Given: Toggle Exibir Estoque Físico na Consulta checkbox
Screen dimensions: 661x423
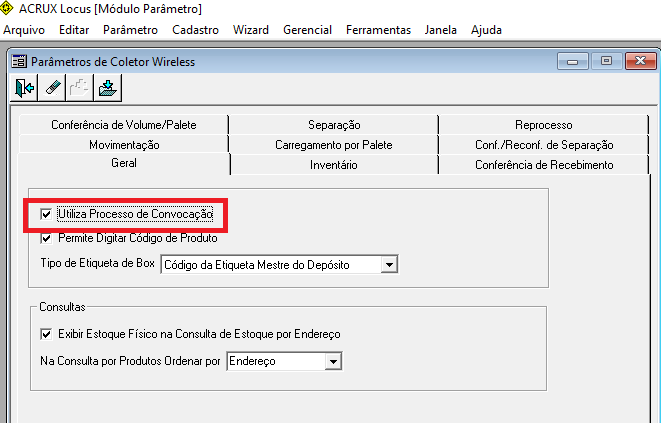Looking at the screenshot, I should point(46,334).
